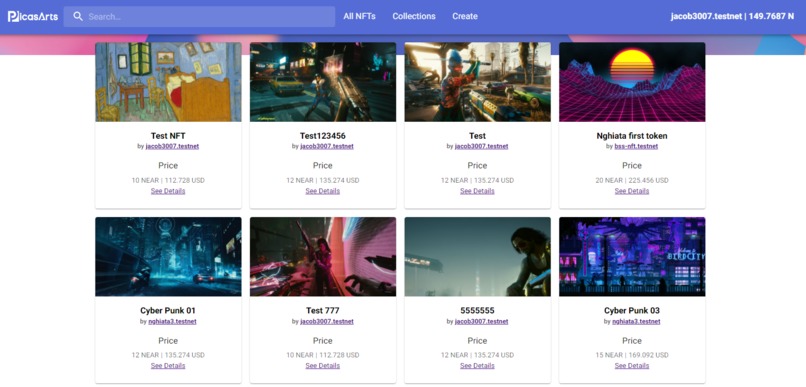Click the Test123456 title text

coord(323,136)
